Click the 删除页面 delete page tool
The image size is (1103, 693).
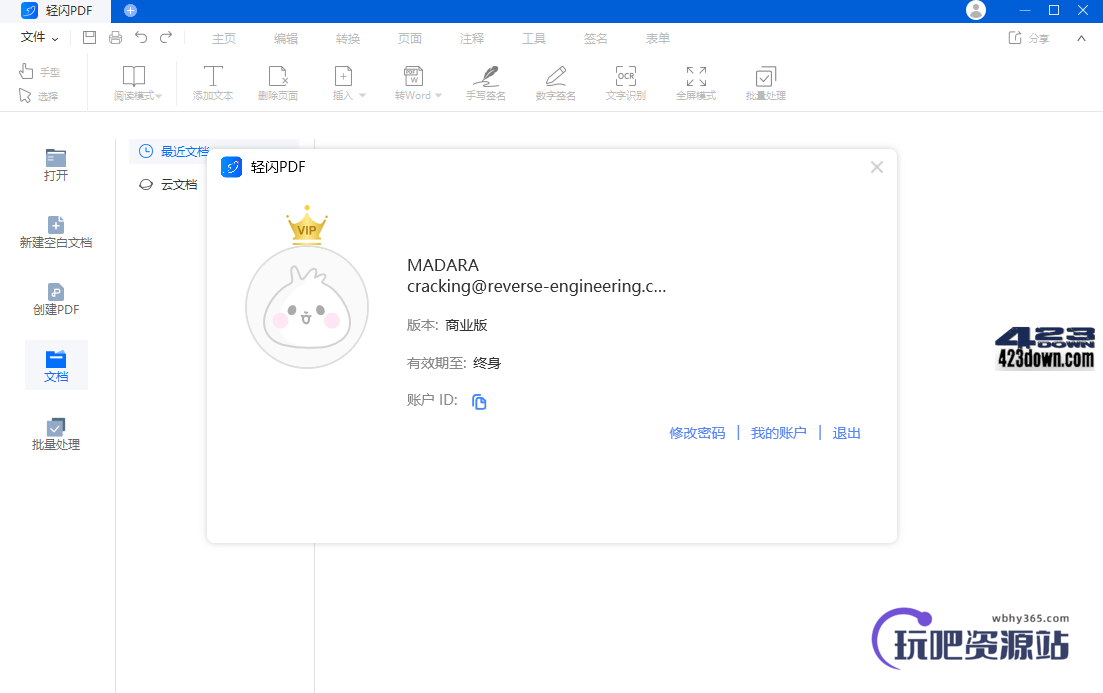pyautogui.click(x=278, y=83)
